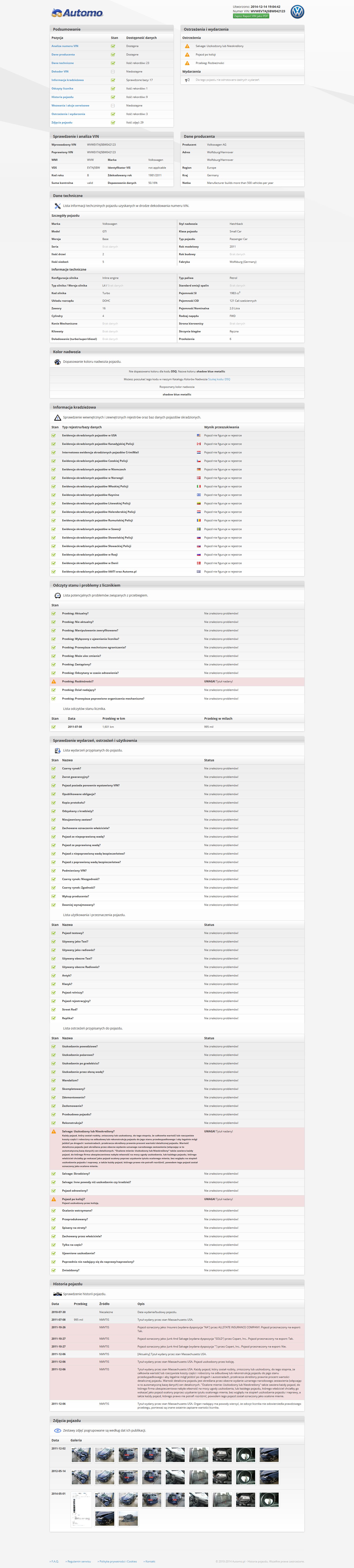Click the Wolfsburg/Hannover address value in Dane producenta
The height and width of the screenshot is (1568, 354).
220,152
